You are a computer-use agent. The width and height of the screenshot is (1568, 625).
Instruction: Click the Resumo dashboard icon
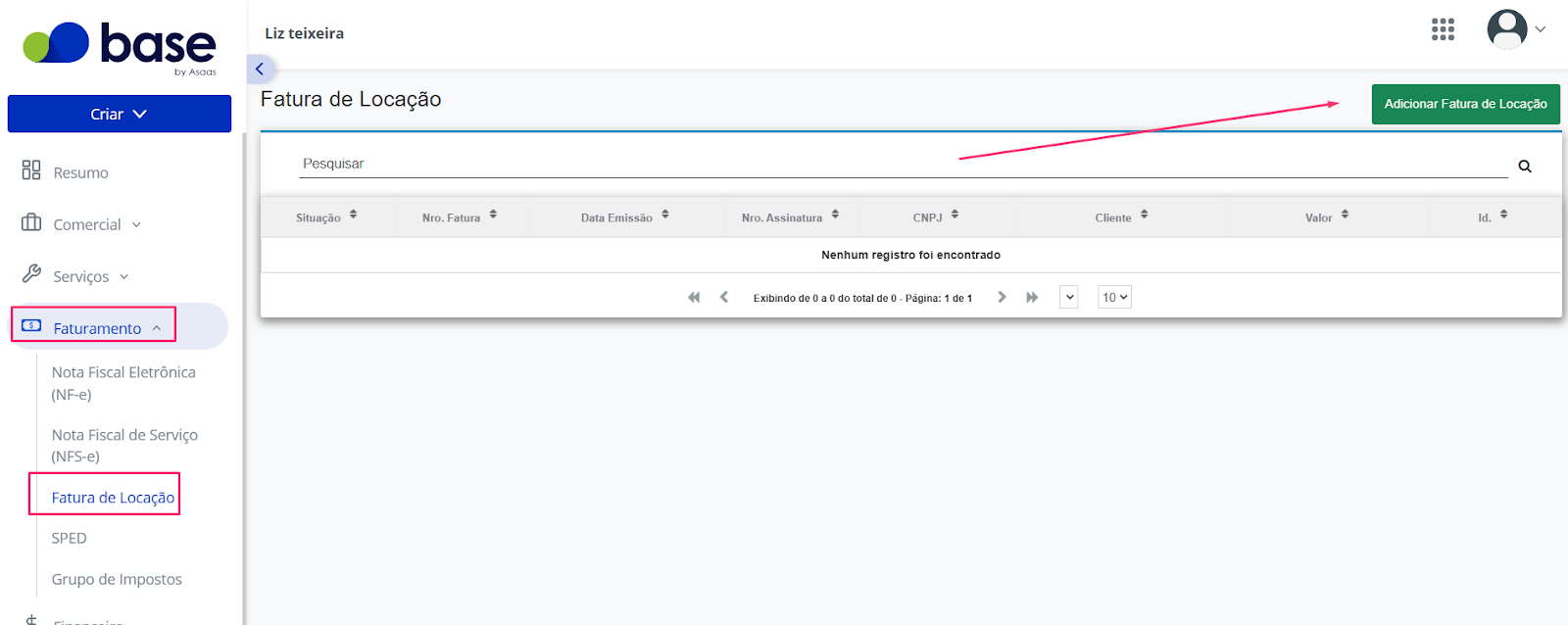point(31,170)
